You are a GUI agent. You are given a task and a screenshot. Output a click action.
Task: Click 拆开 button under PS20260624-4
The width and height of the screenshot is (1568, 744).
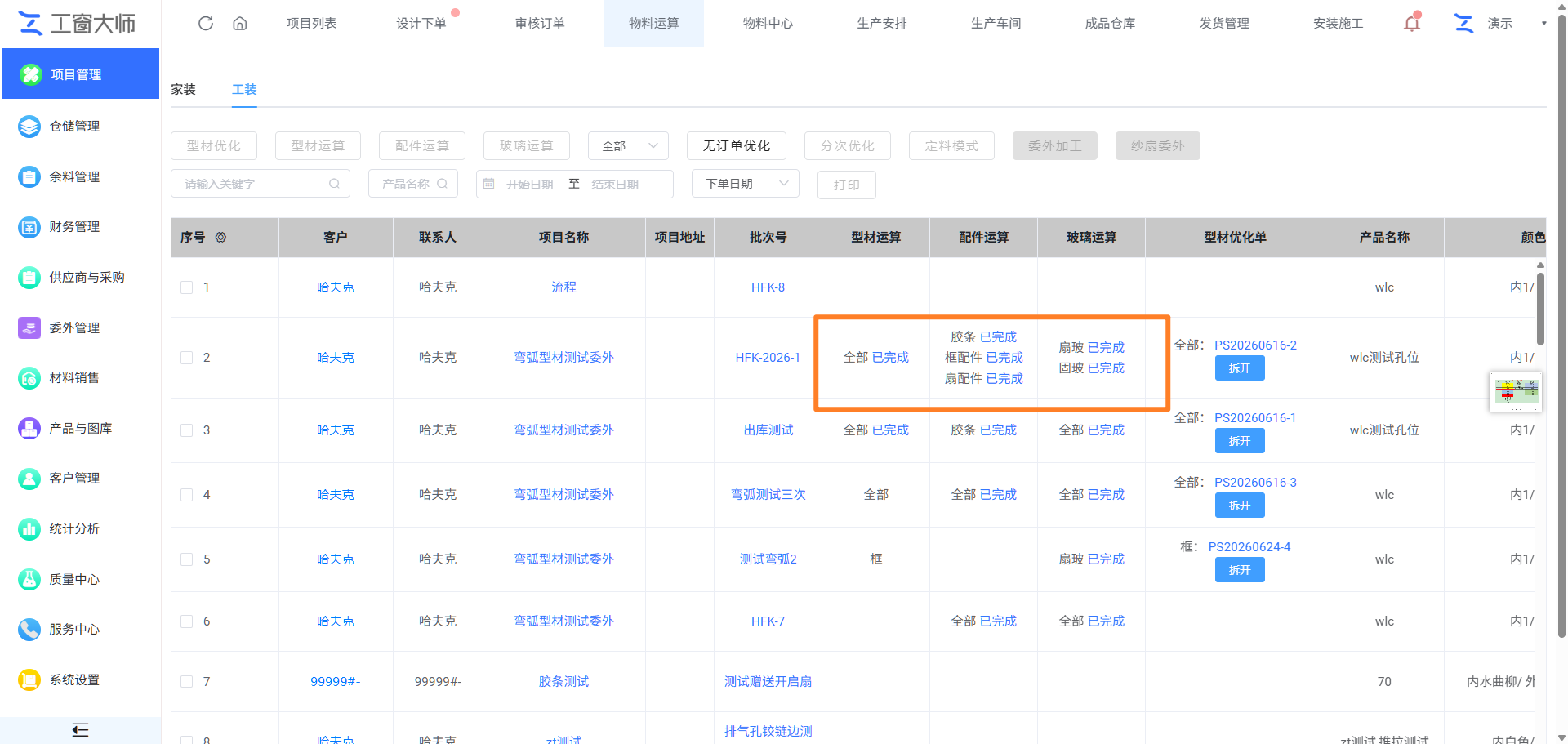point(1240,570)
